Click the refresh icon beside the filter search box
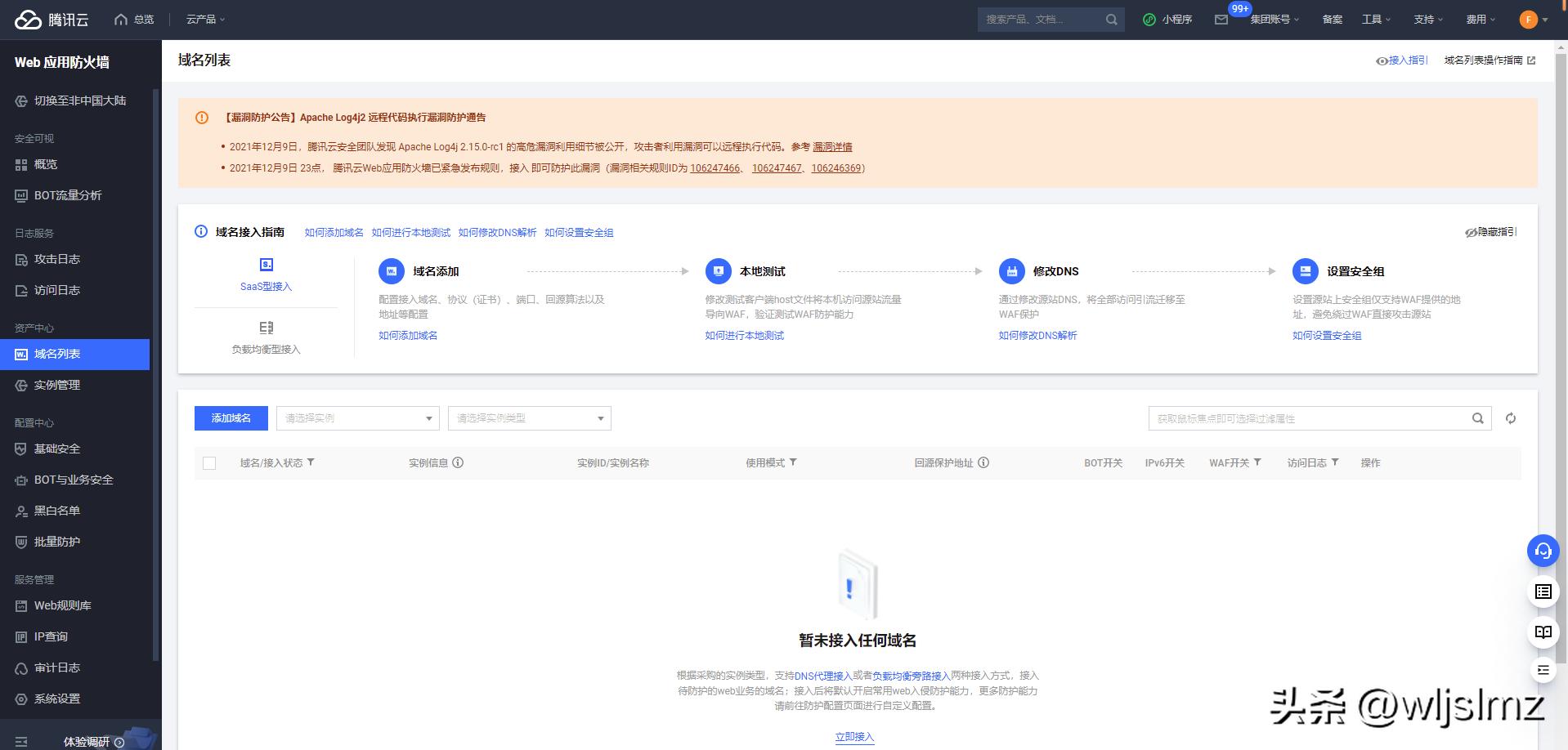The width and height of the screenshot is (1568, 750). (x=1511, y=417)
